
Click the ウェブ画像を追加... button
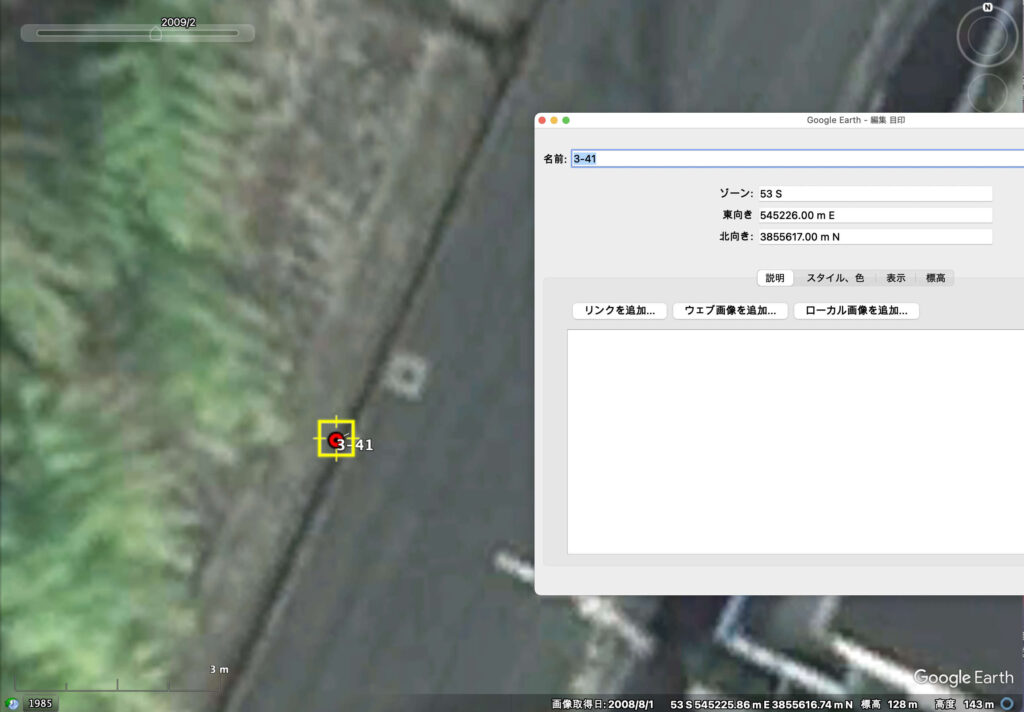pyautogui.click(x=730, y=310)
